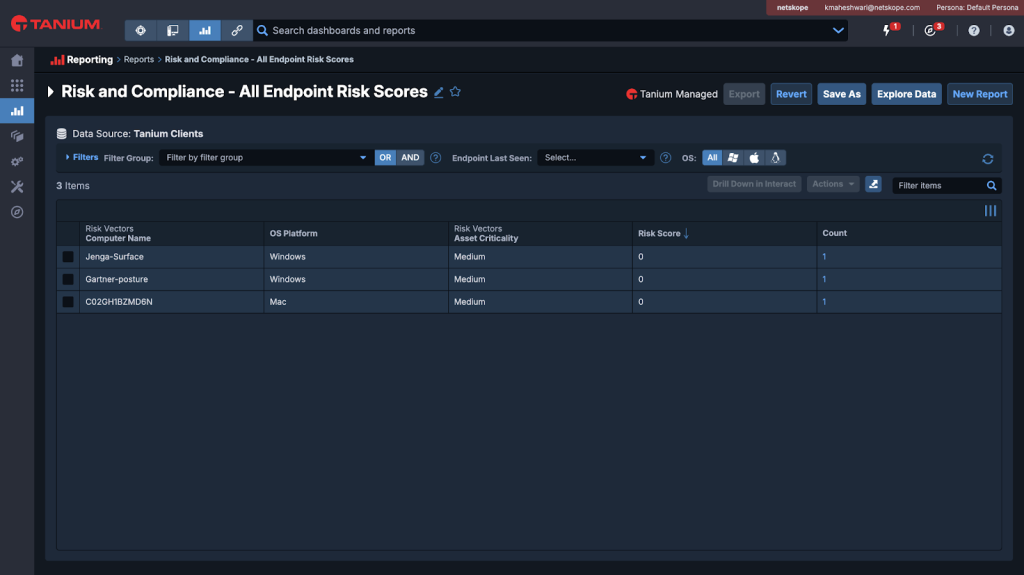
Task: Open count link 1 for Gartner-posture
Action: (824, 279)
